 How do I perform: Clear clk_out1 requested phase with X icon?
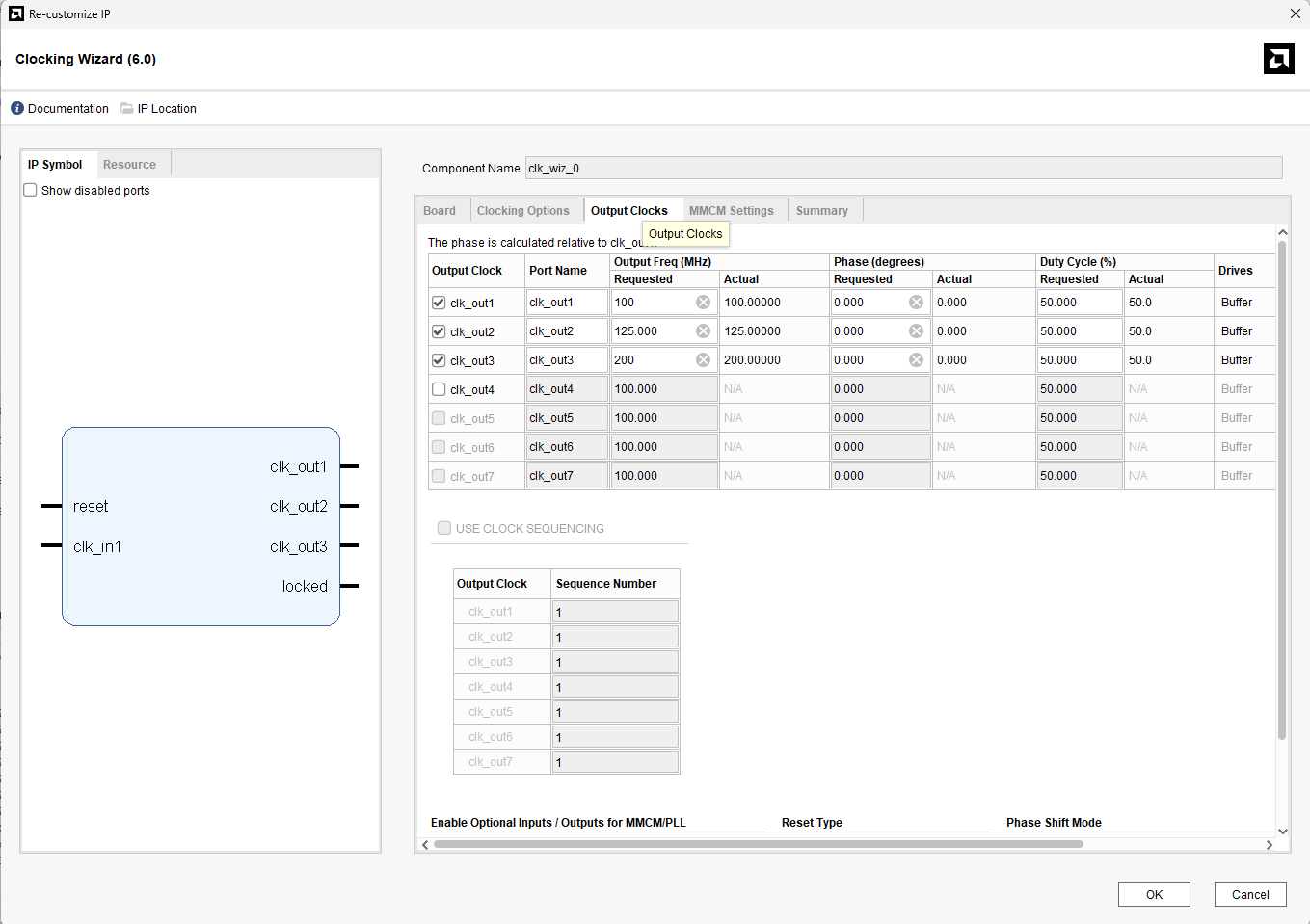click(917, 303)
